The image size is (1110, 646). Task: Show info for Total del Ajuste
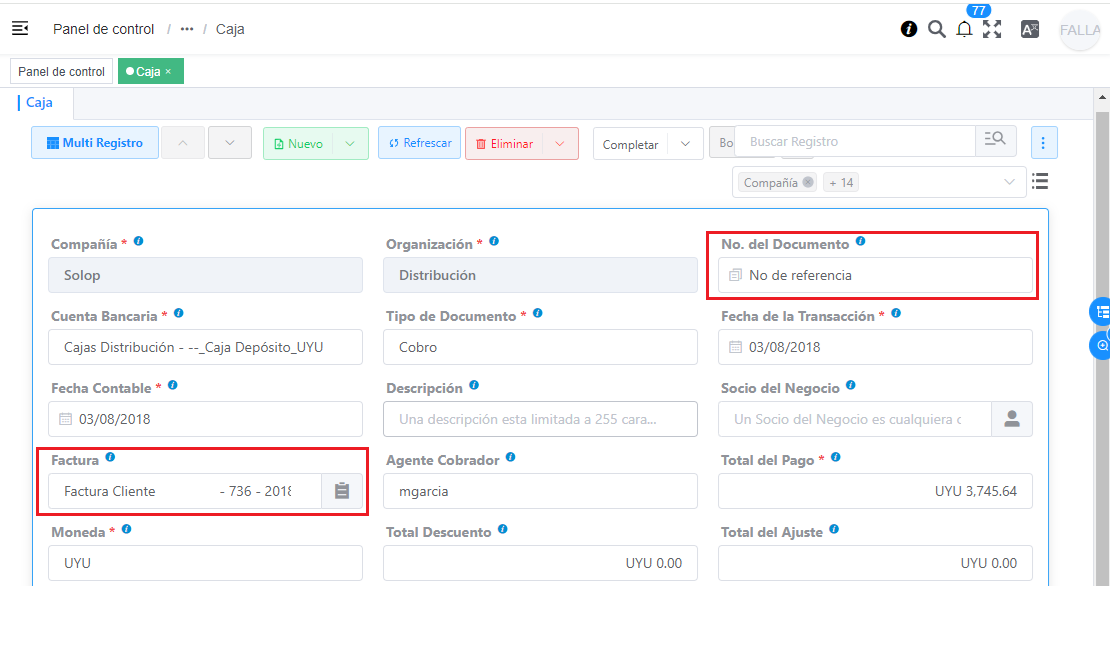835,529
